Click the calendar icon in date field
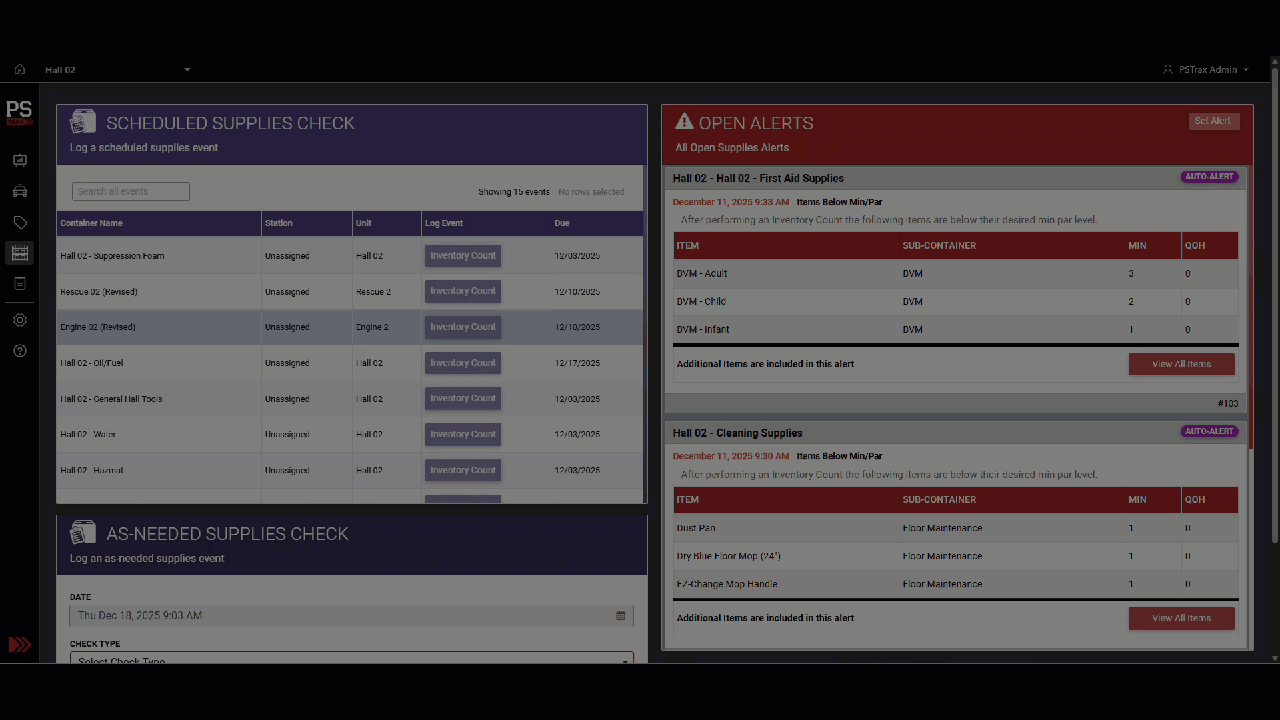Viewport: 1280px width, 720px height. [621, 616]
